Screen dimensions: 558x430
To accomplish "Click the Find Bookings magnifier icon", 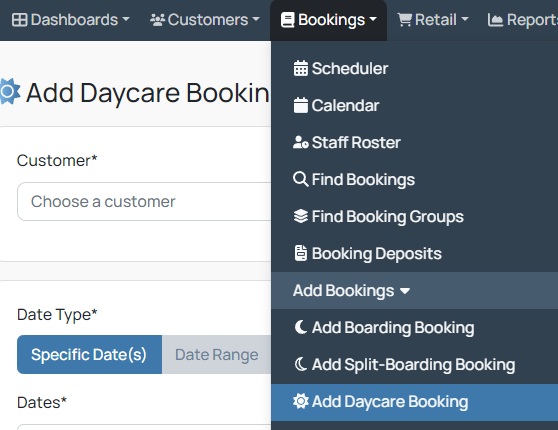I will [x=301, y=179].
